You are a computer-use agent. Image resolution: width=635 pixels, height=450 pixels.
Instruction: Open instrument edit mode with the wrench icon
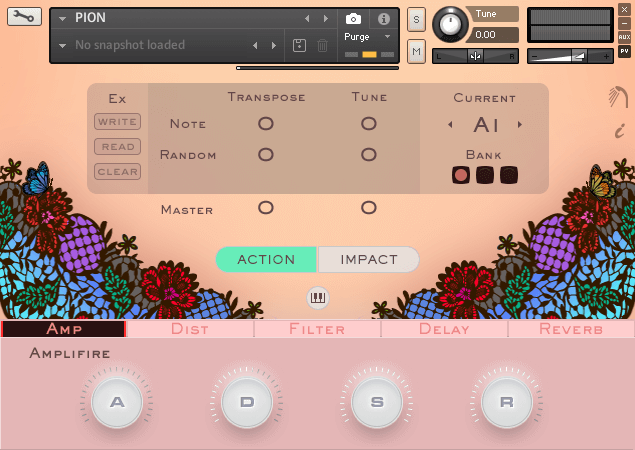click(x=24, y=17)
